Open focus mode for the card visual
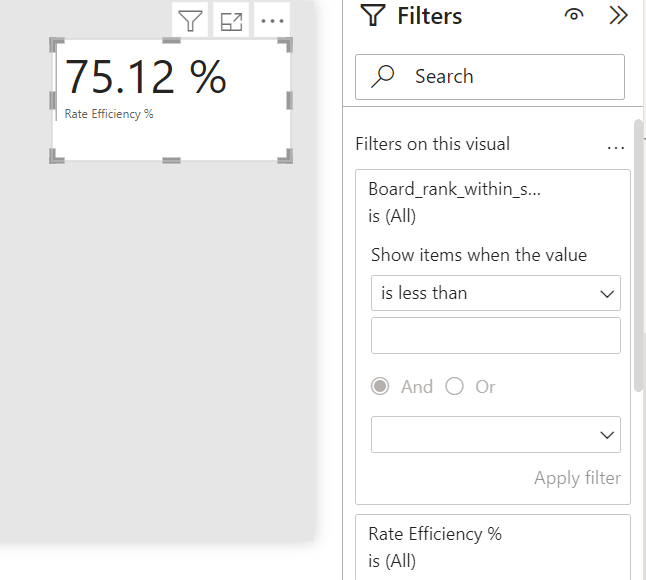The image size is (646, 580). (231, 21)
